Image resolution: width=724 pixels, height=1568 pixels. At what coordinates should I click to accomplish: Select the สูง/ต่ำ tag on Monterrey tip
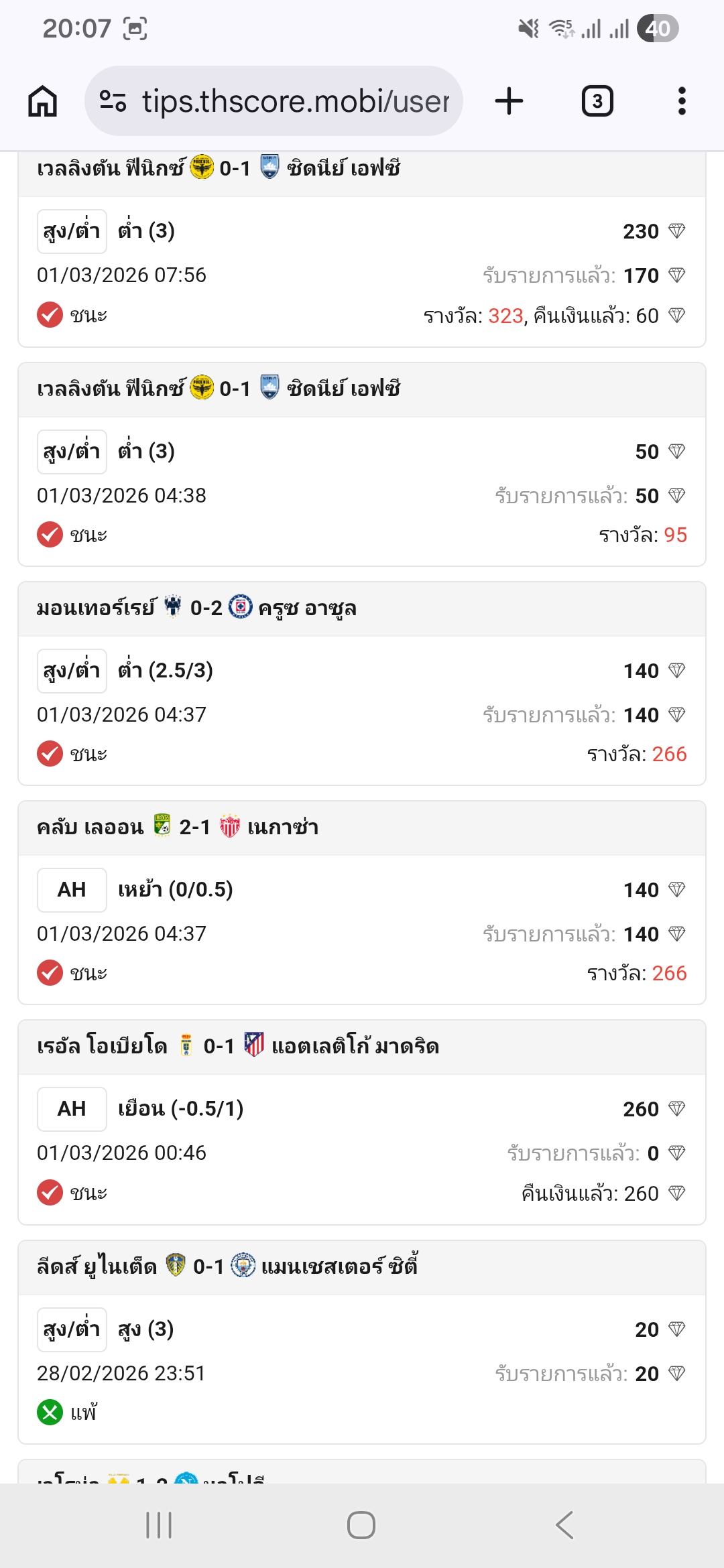click(x=72, y=671)
